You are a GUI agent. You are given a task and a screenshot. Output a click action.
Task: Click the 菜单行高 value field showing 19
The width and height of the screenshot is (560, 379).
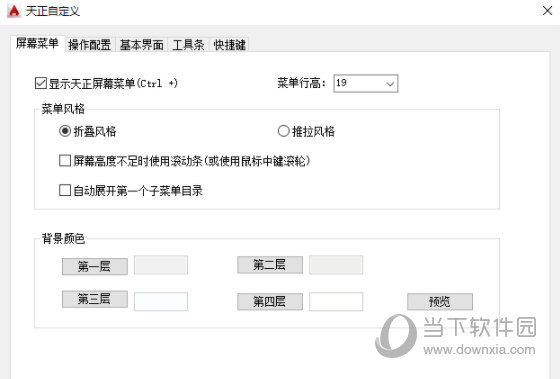pyautogui.click(x=366, y=84)
